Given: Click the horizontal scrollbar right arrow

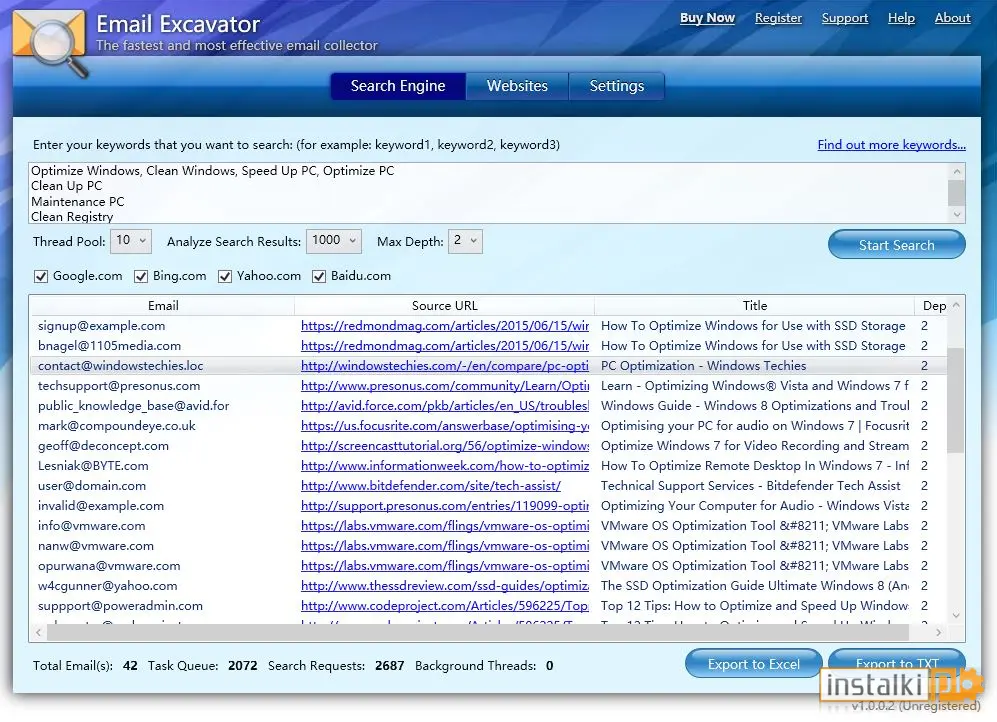Looking at the screenshot, I should point(938,632).
